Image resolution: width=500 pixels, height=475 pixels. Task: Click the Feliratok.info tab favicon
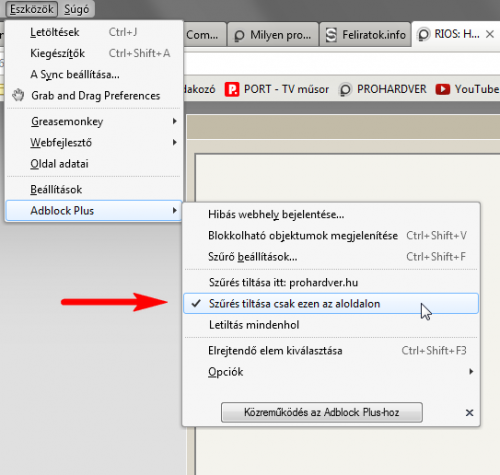(x=331, y=35)
